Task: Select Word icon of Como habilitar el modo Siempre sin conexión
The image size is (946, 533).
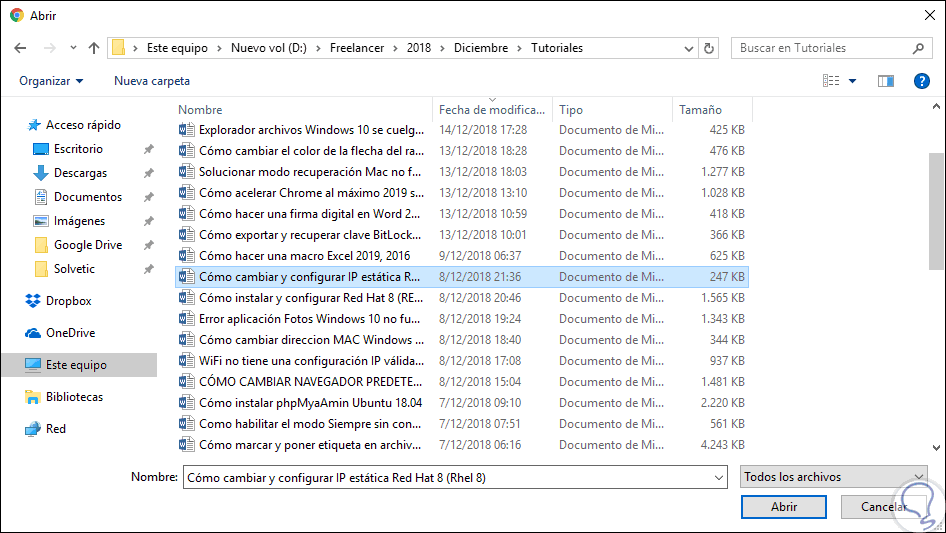Action: coord(186,424)
